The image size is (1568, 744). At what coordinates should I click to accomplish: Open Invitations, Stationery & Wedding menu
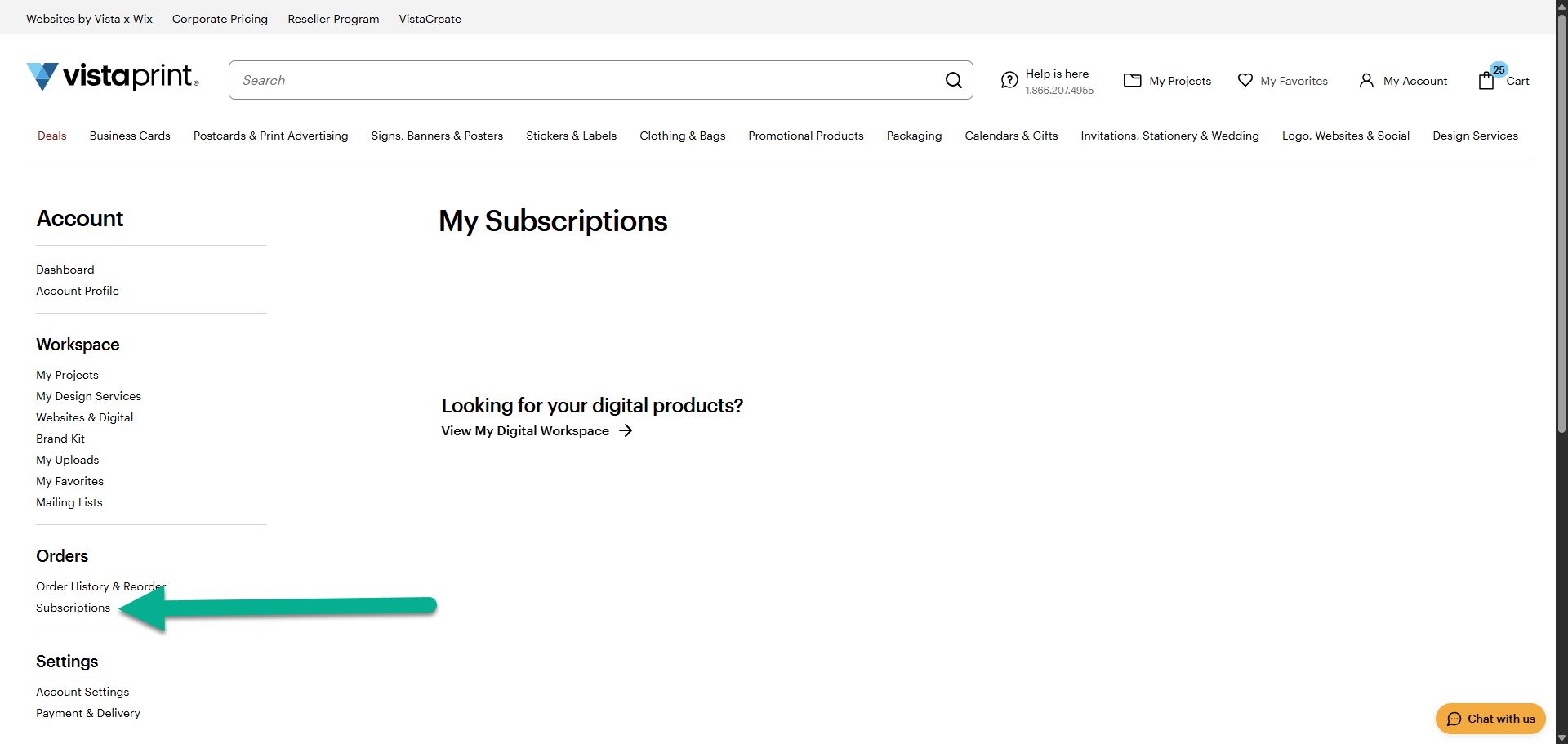1169,136
